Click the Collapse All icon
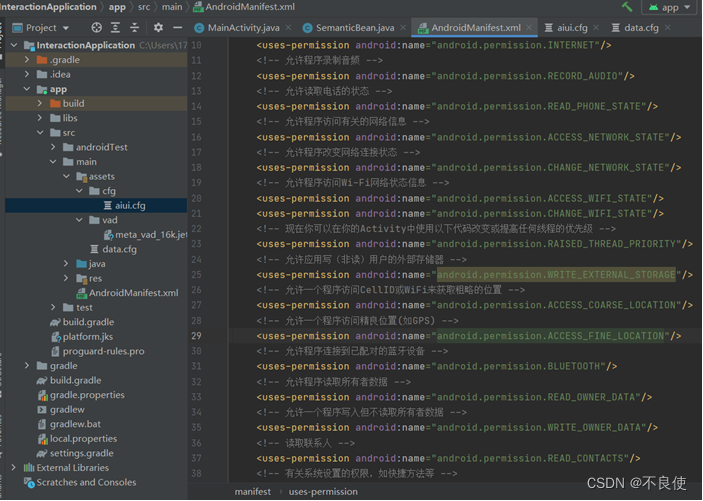 coord(134,28)
